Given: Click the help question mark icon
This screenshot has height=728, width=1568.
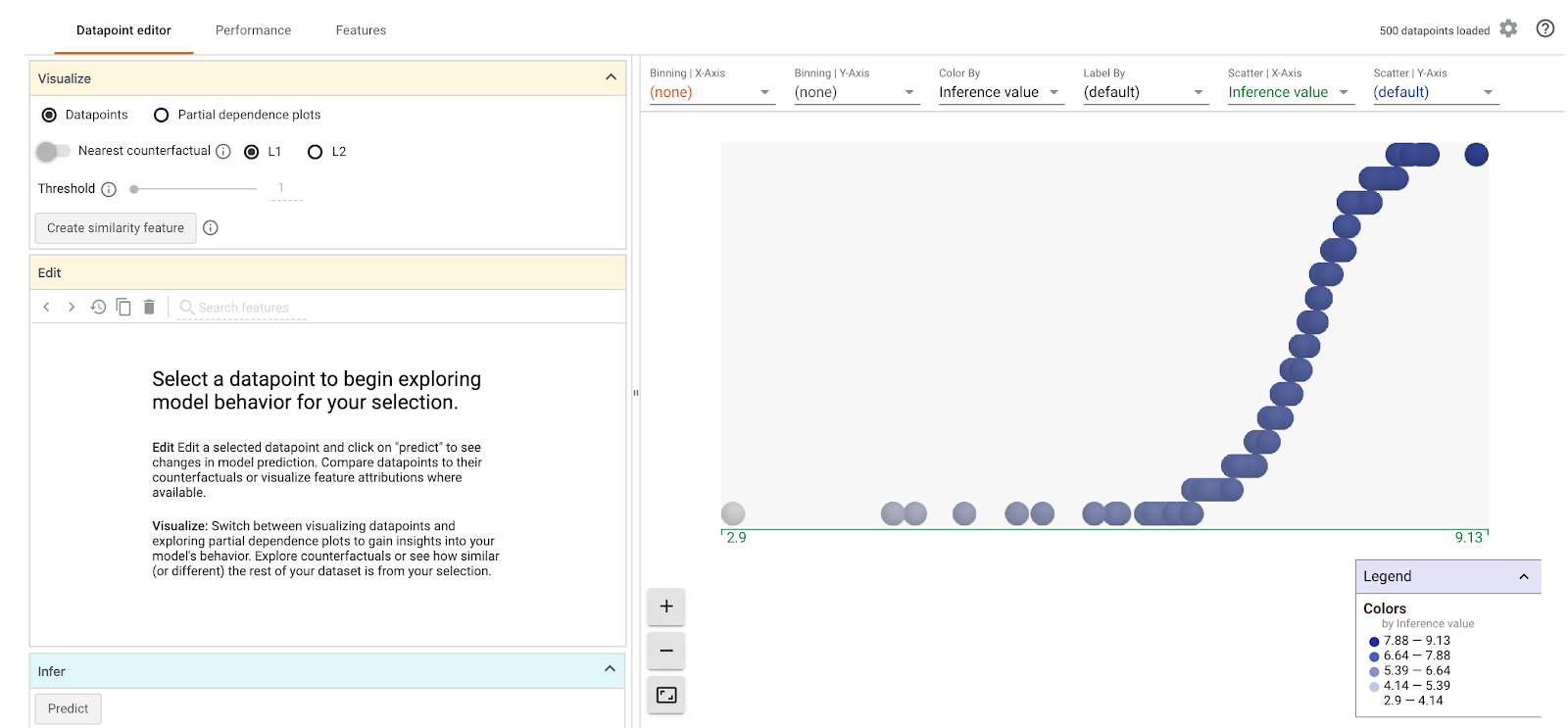Looking at the screenshot, I should click(1544, 29).
